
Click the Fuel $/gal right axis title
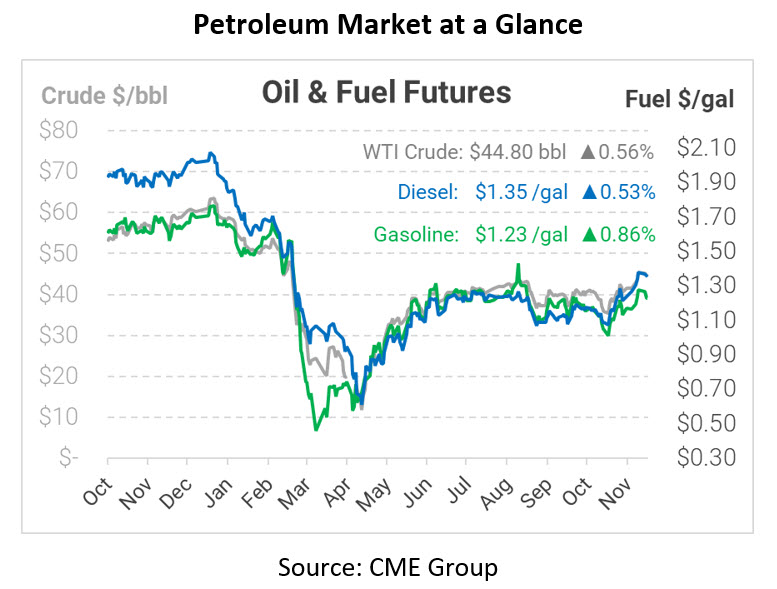point(679,98)
